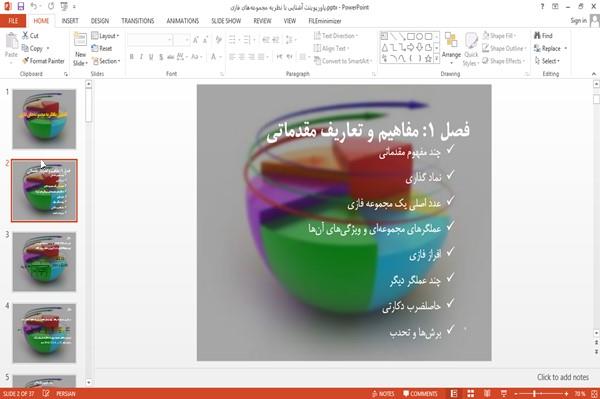Viewport: 600px width, 399px height.
Task: Open the Shape Outline options
Action: point(504,48)
